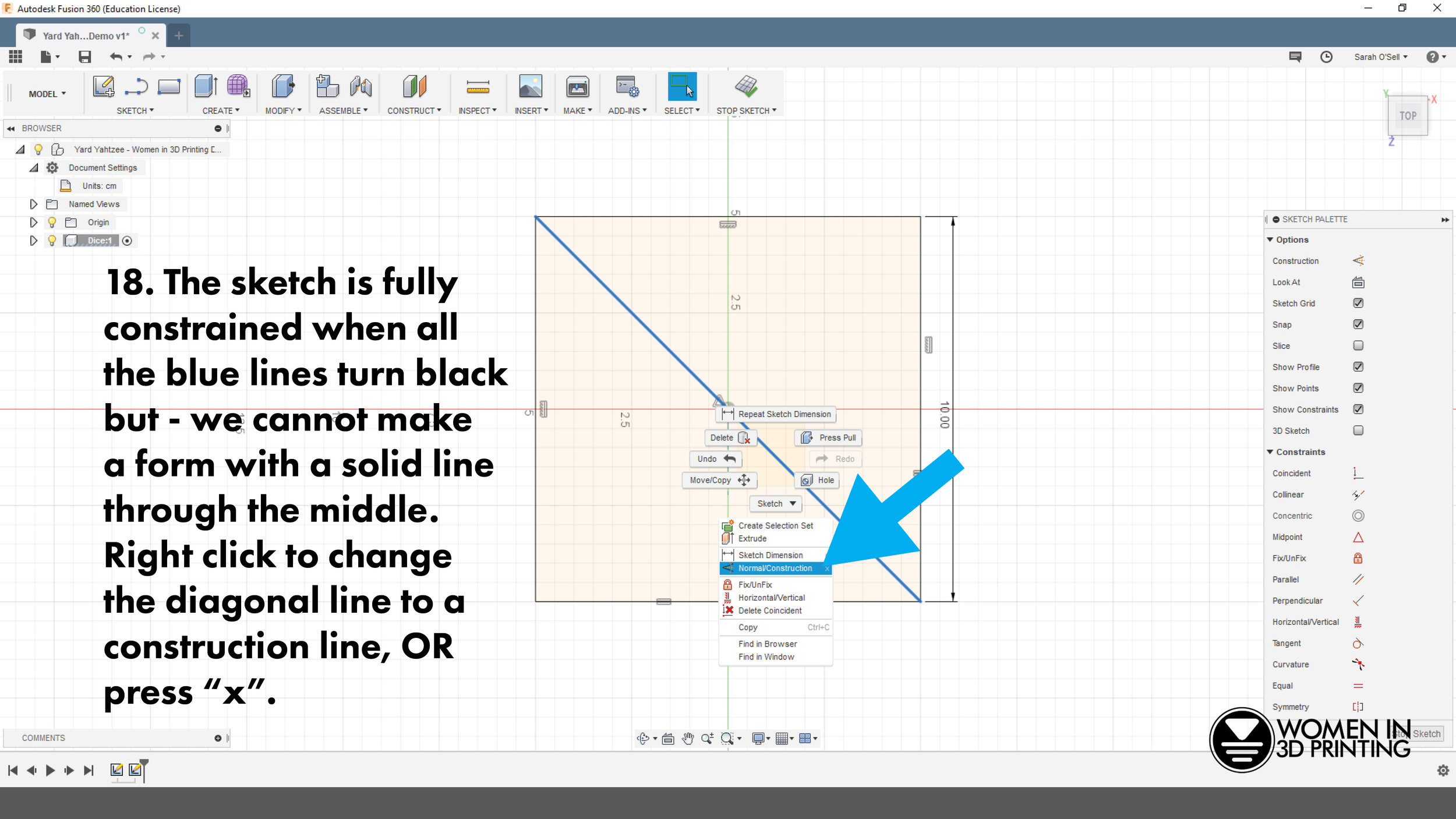Click the Pan hand icon in navigation bar
Viewport: 1456px width, 819px height.
coord(688,739)
